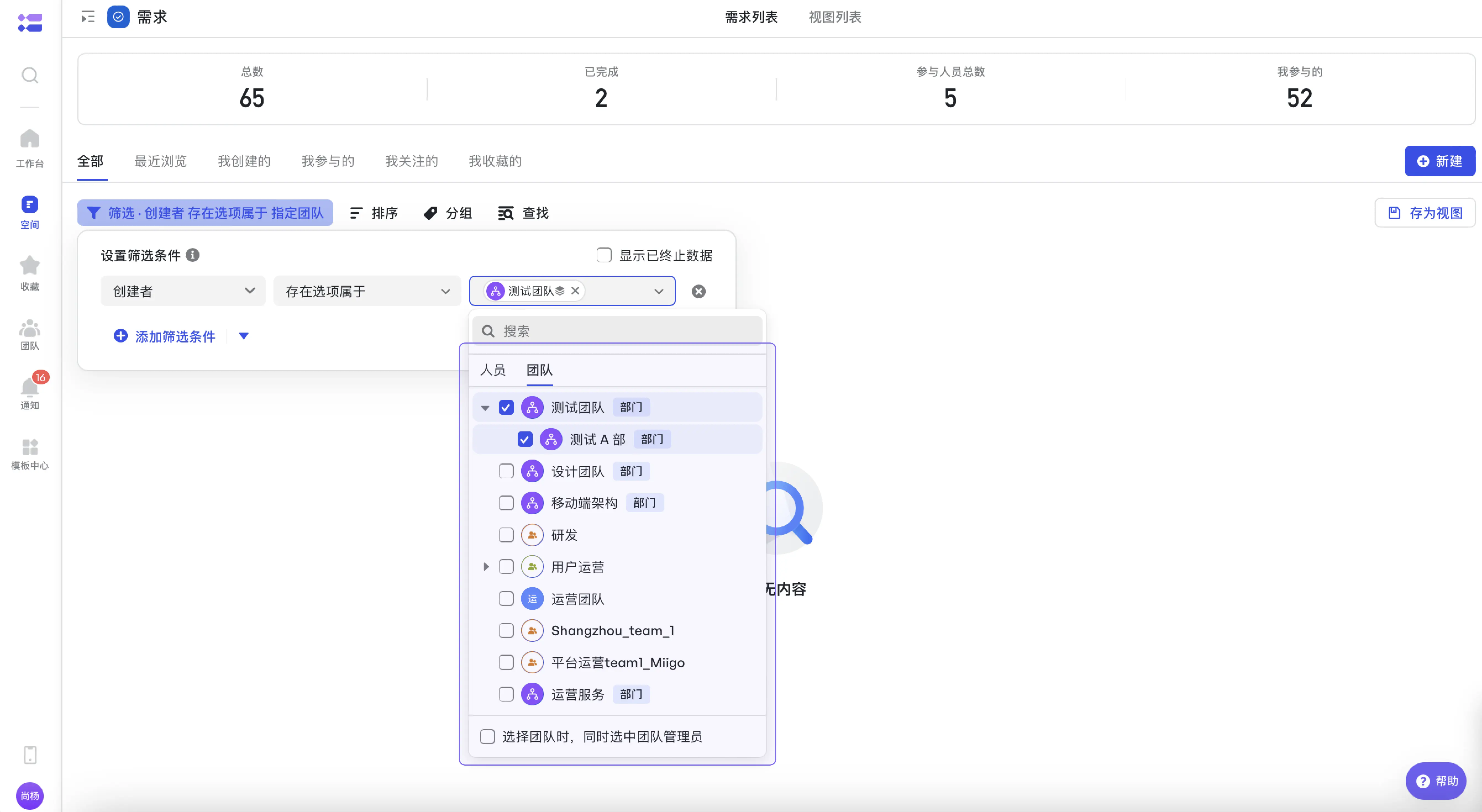Open the 存在选项属于 operator dropdown
The height and width of the screenshot is (812, 1482).
tap(367, 291)
